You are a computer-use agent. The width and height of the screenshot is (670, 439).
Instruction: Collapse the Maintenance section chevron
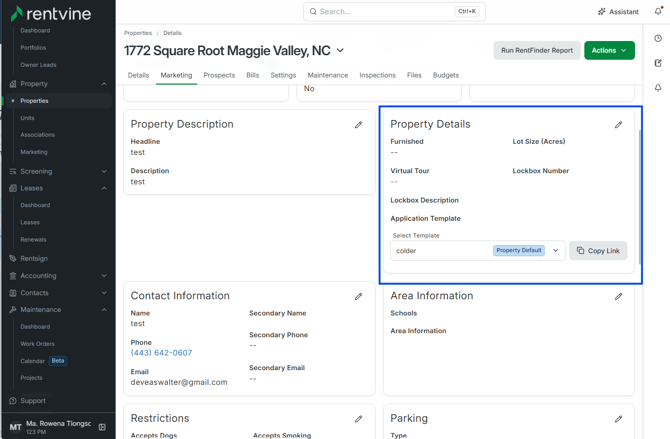click(104, 309)
